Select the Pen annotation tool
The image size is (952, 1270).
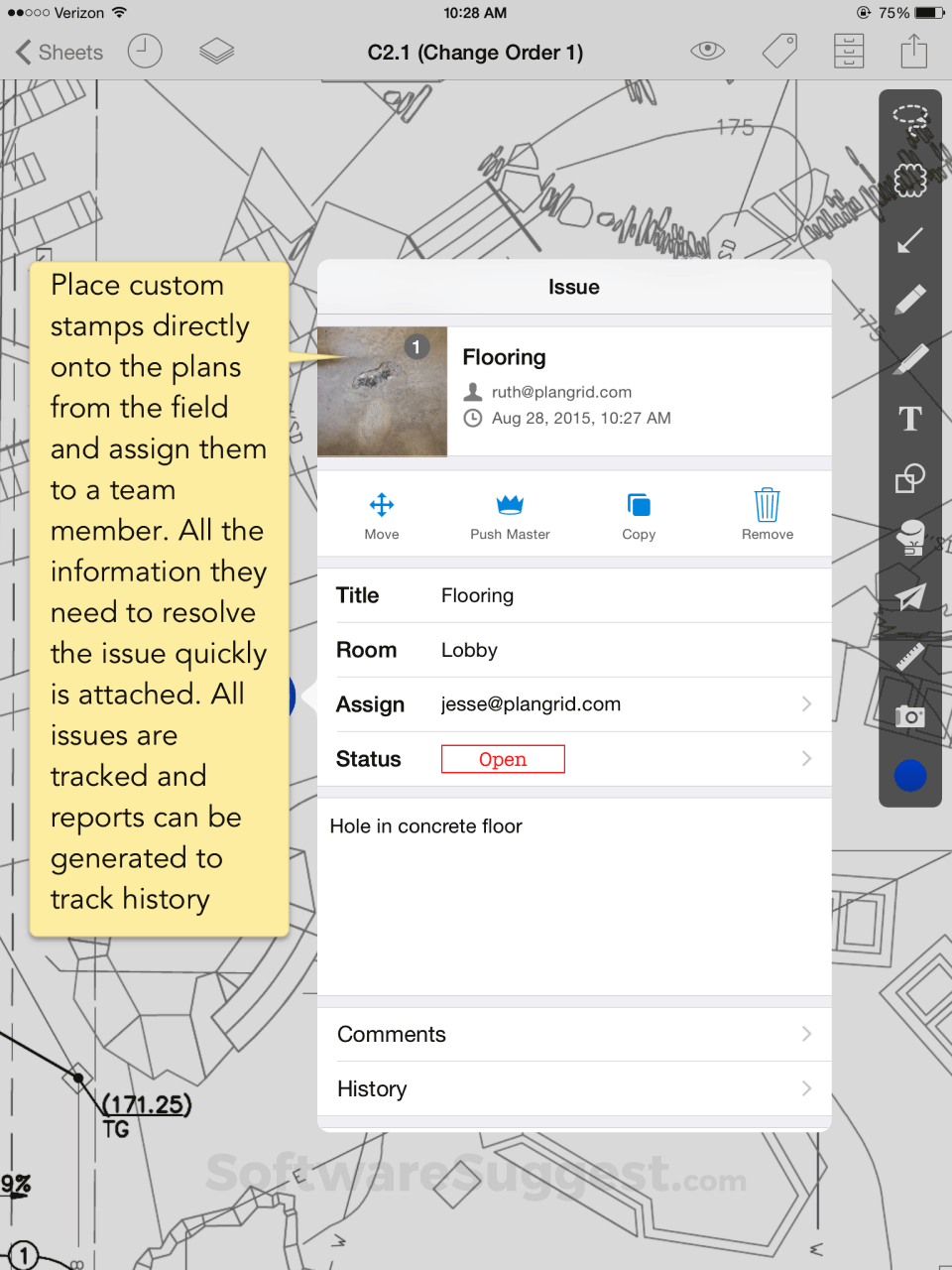[x=909, y=300]
